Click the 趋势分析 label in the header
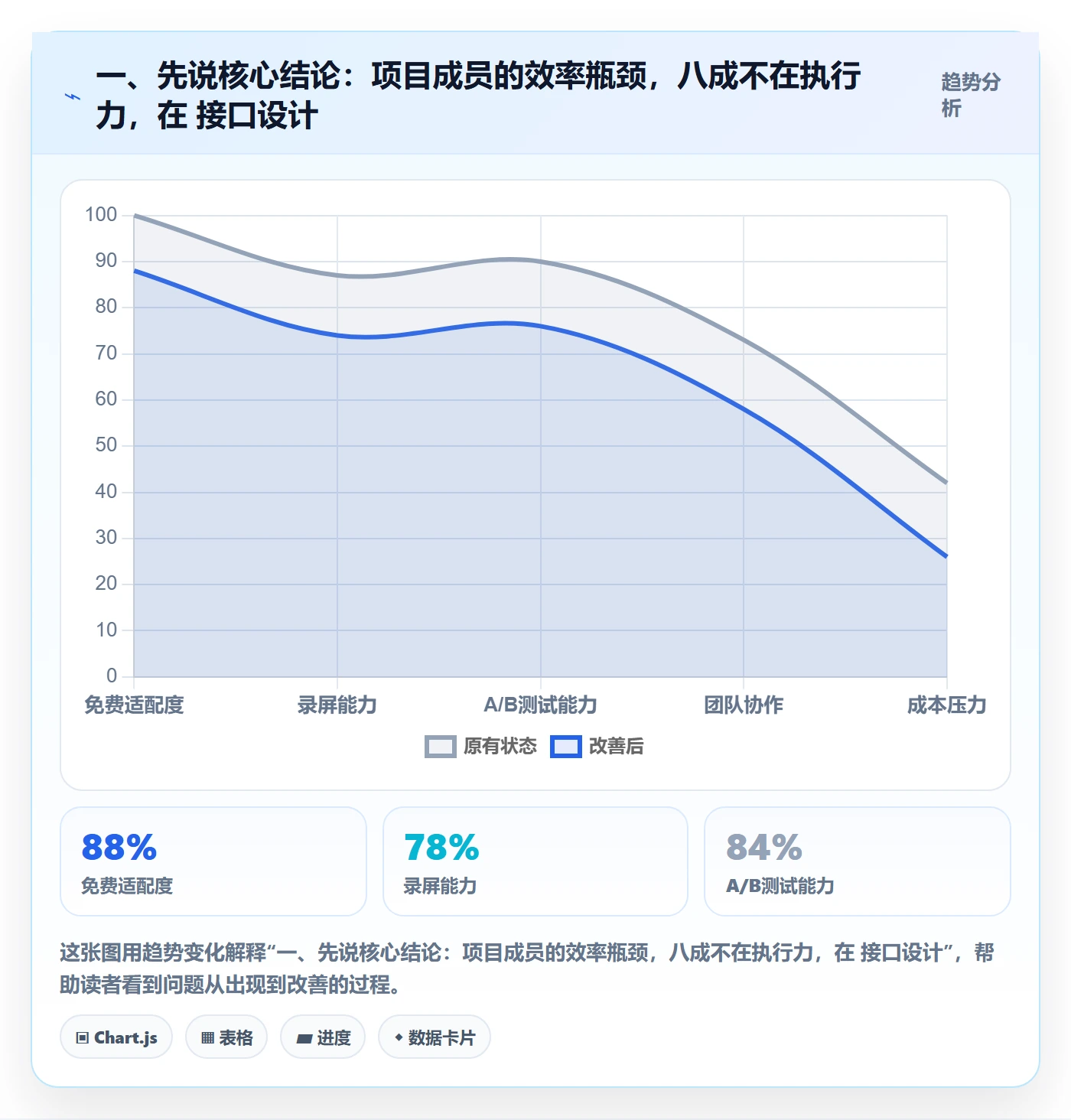Viewport: 1071px width, 1120px height. 971,95
